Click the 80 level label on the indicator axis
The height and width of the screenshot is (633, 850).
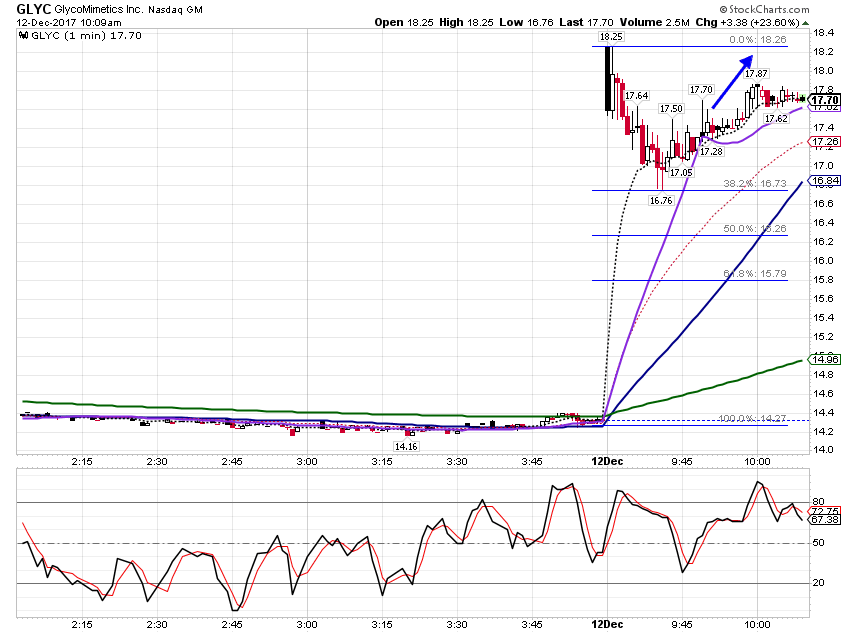(x=819, y=502)
